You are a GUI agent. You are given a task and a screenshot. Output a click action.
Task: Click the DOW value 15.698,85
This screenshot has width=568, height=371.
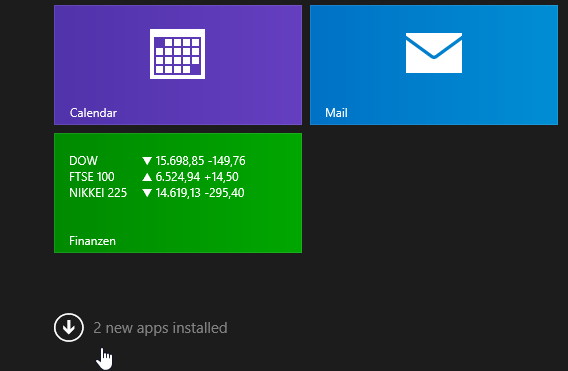coord(180,161)
